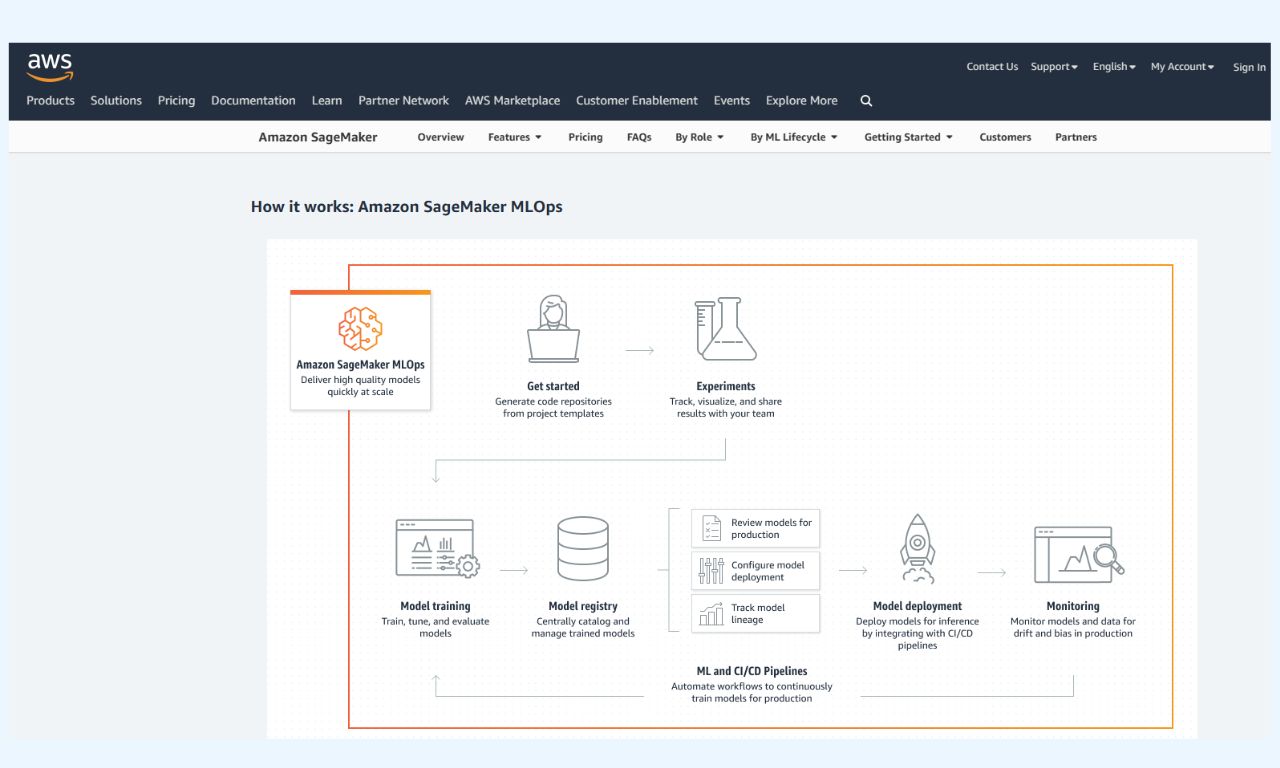
Task: Open the Partners tab
Action: (1076, 137)
